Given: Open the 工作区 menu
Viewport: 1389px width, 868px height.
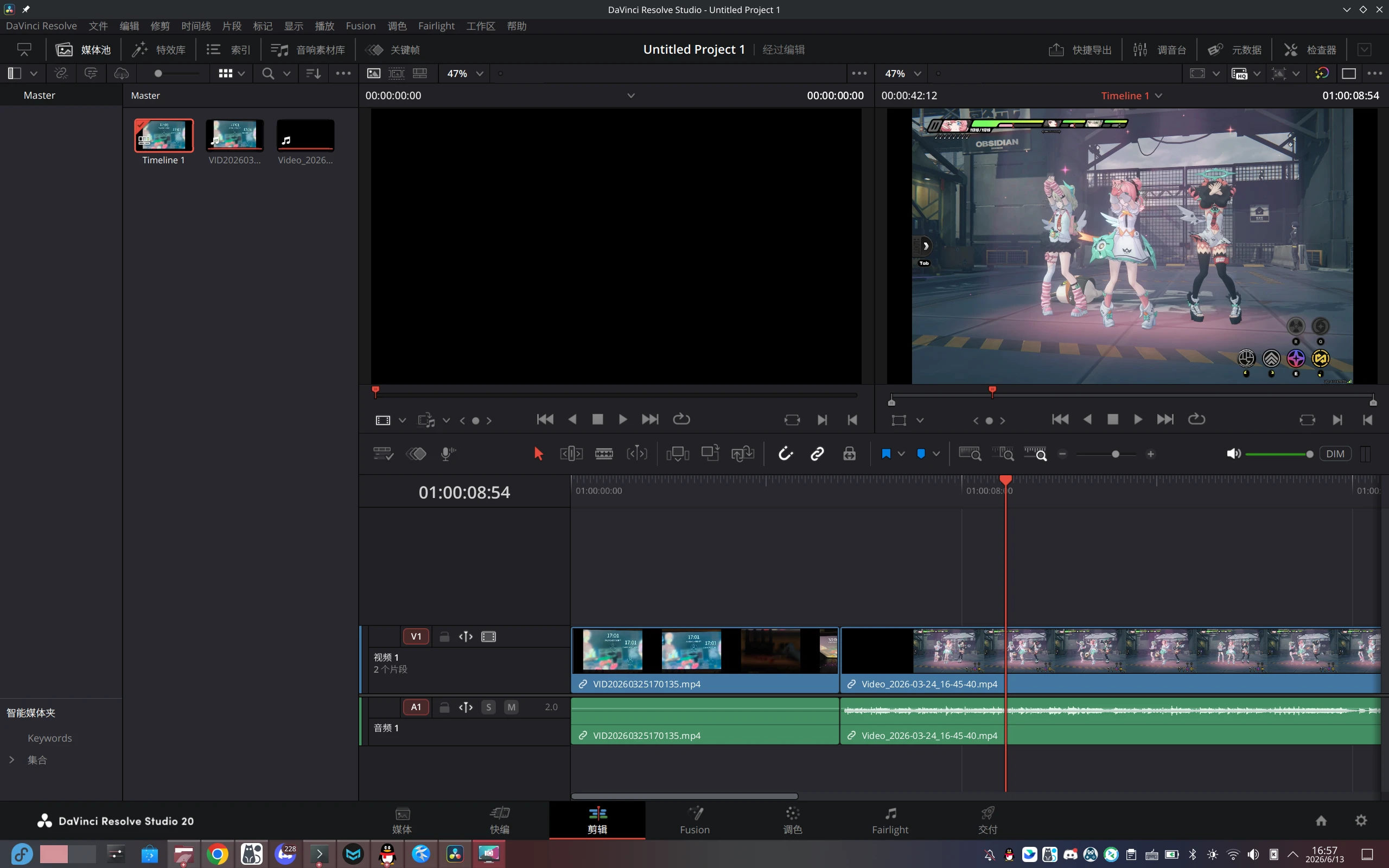Looking at the screenshot, I should 480,26.
